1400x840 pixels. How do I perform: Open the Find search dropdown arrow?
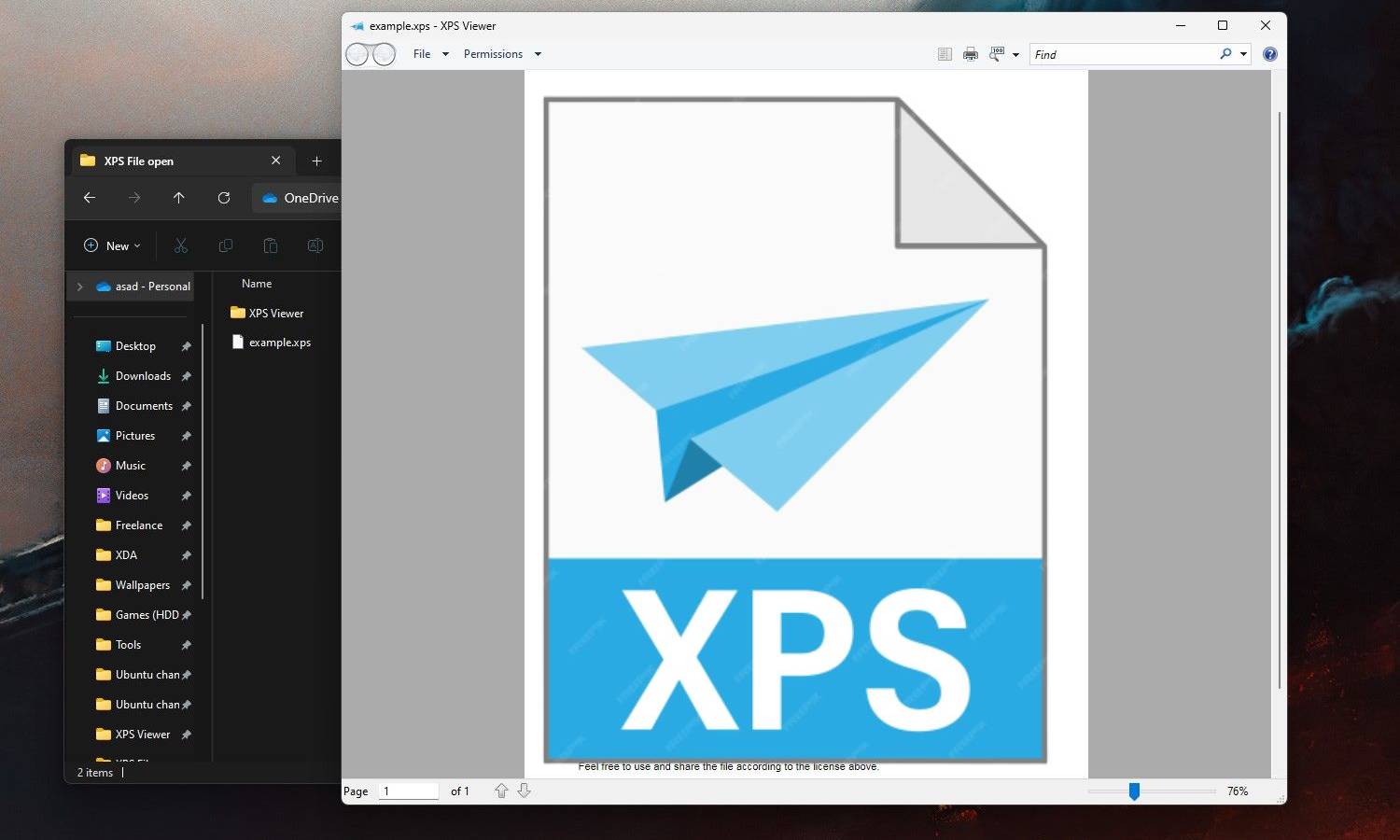[x=1242, y=54]
